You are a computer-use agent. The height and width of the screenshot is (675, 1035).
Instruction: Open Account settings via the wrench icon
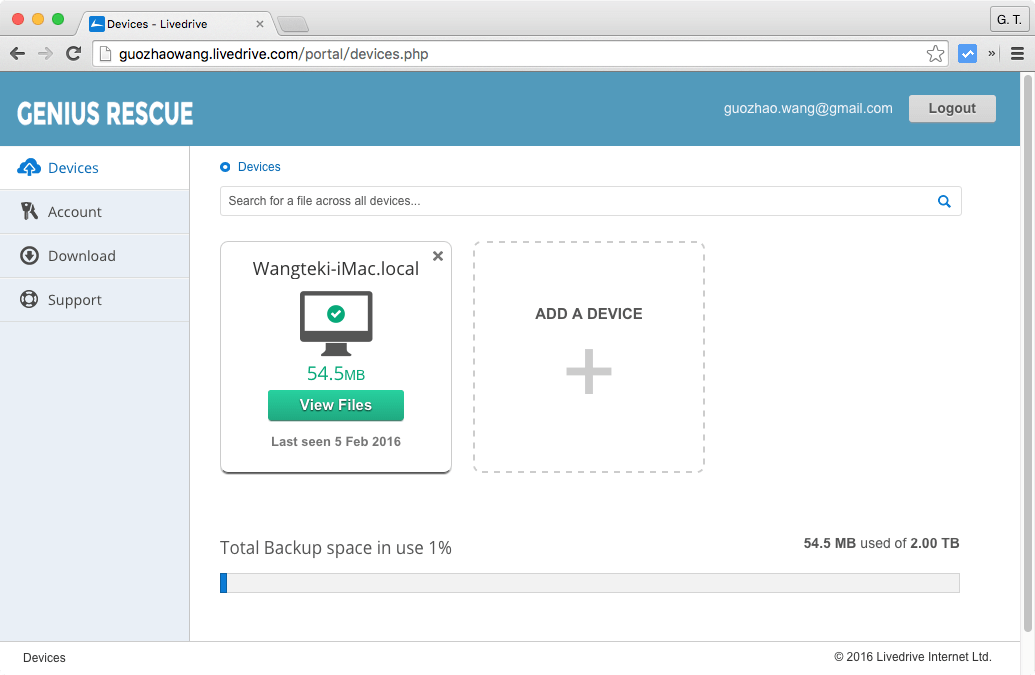point(31,211)
